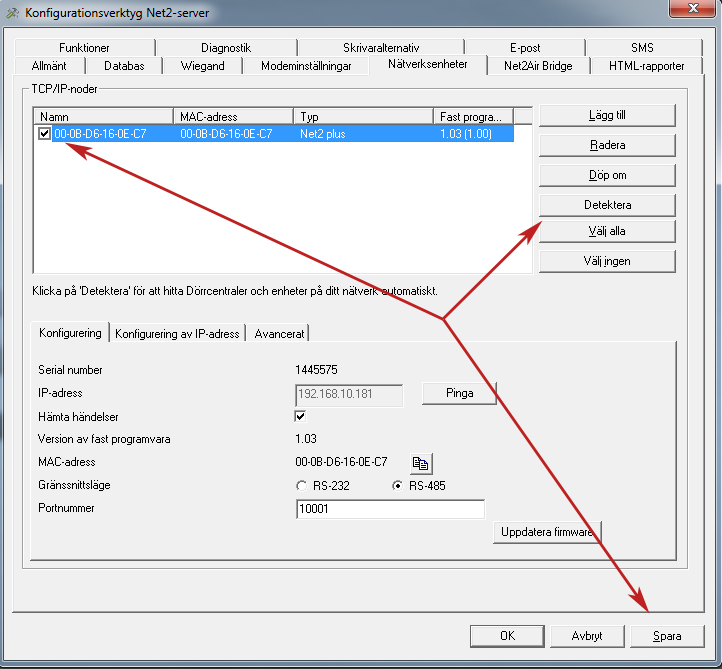Click the Uppdatera firmware button
Viewport: 722px width, 669px height.
tap(547, 532)
